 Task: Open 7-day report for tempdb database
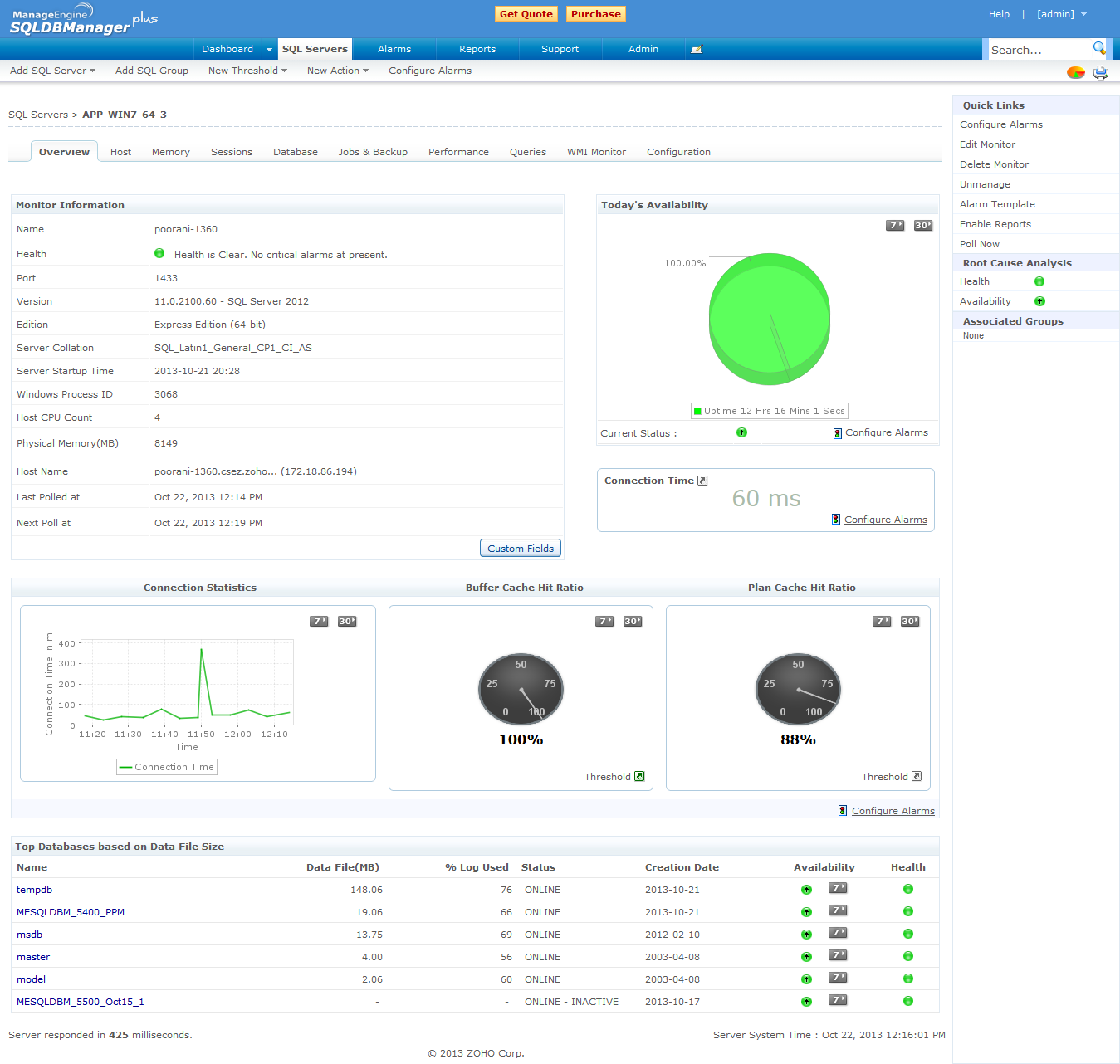tap(838, 888)
